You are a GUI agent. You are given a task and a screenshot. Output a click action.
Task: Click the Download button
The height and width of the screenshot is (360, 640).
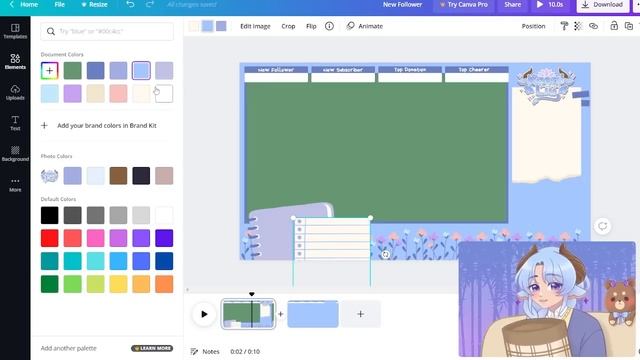(602, 5)
